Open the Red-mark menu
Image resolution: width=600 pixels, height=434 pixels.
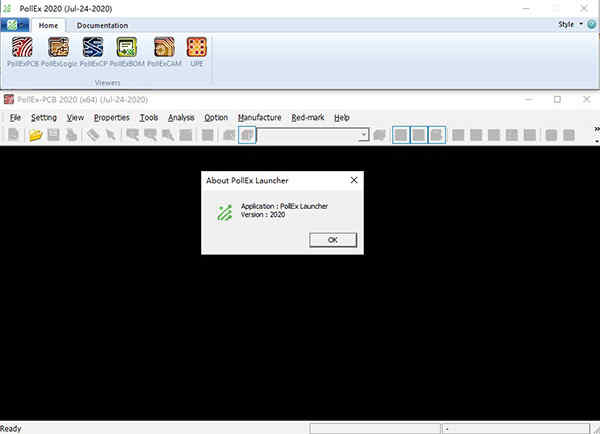coord(308,117)
